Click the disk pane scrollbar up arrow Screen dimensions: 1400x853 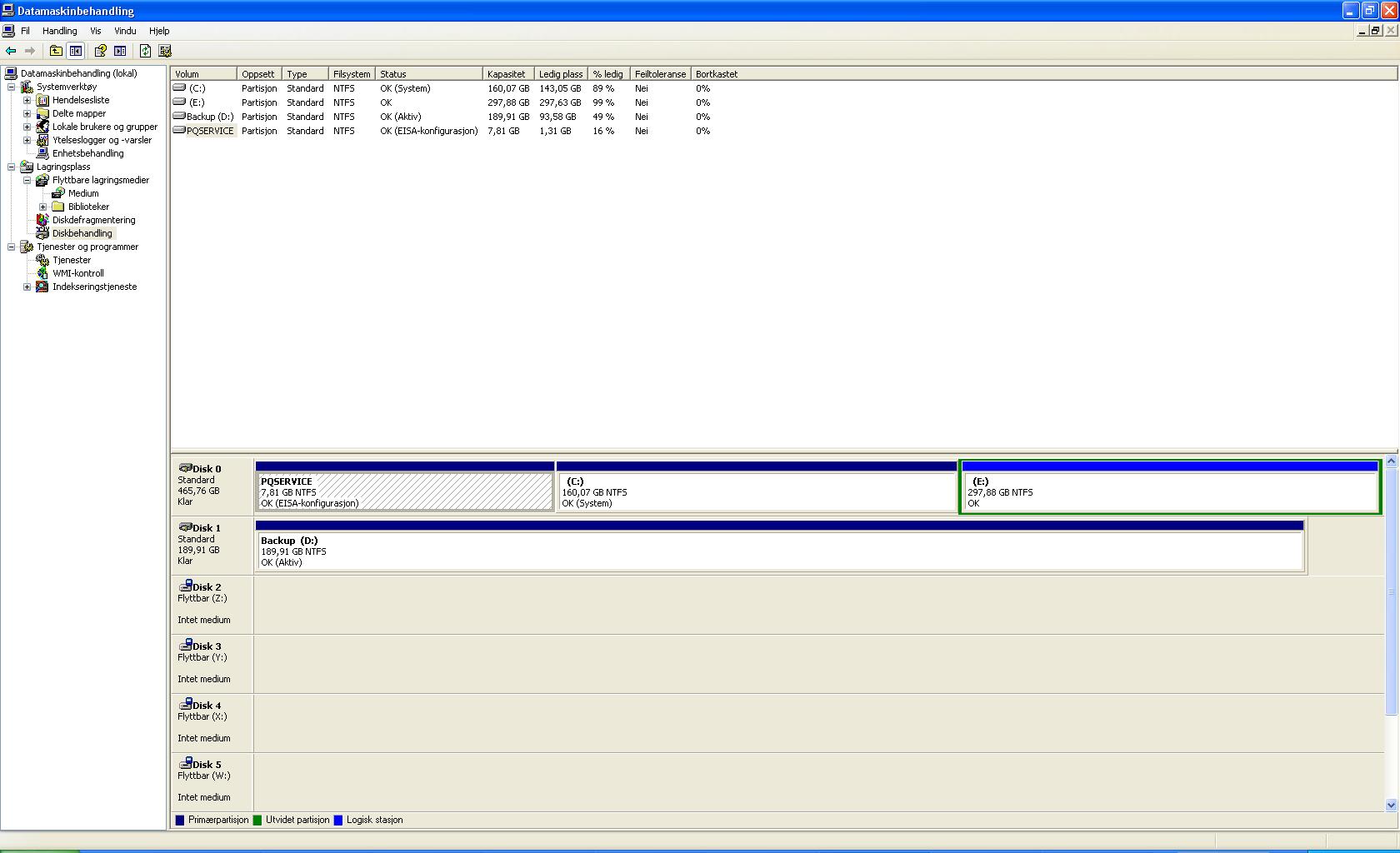pyautogui.click(x=1391, y=461)
